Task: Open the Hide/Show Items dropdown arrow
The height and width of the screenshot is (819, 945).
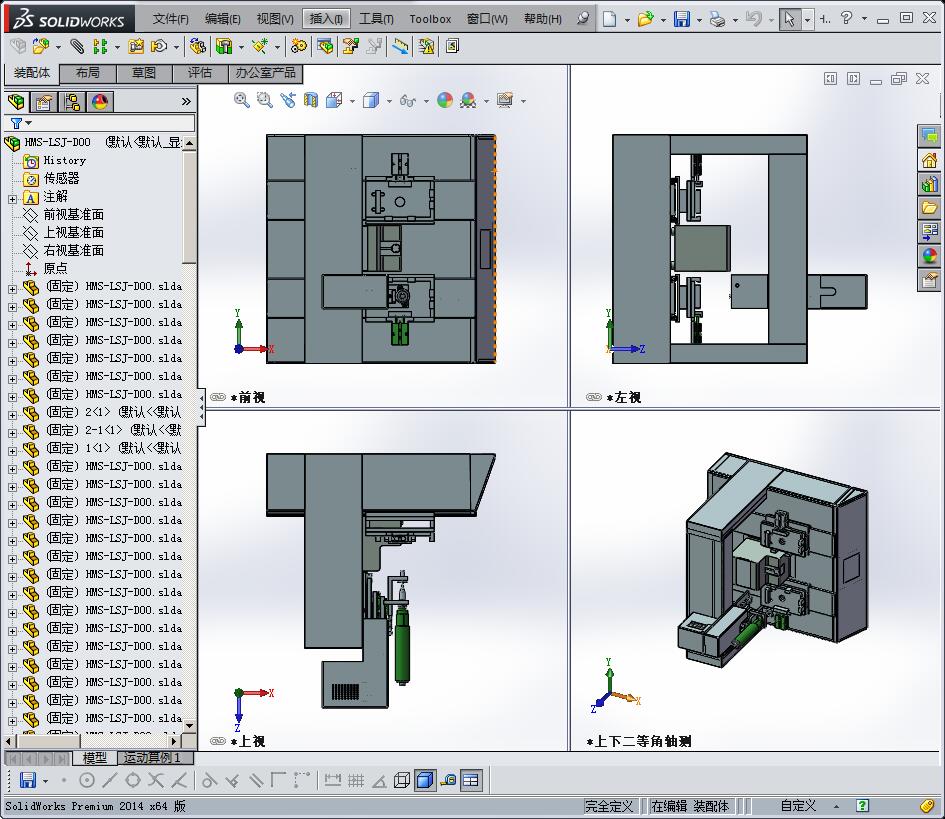Action: point(426,100)
